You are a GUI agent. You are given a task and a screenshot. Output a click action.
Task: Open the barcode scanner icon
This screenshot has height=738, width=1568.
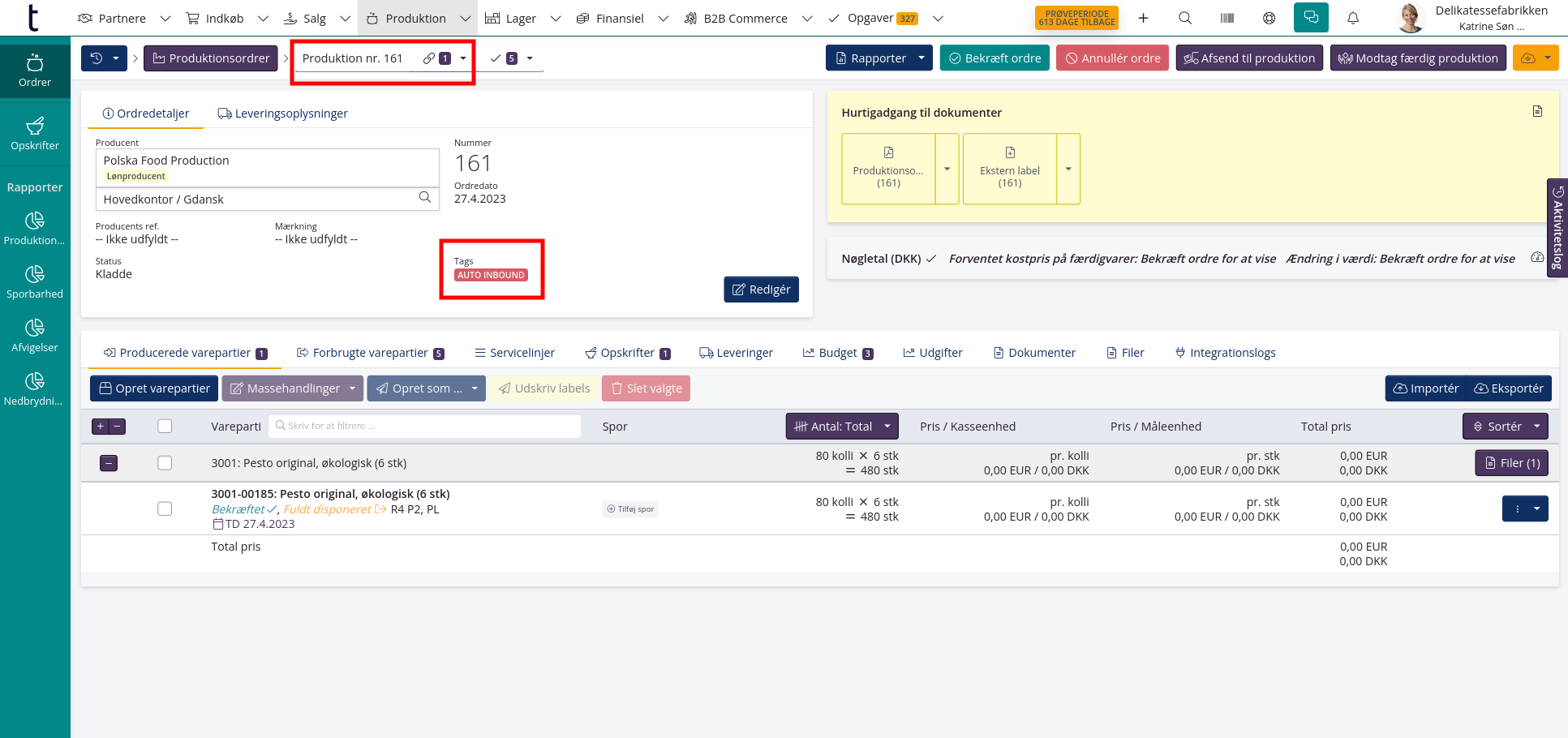click(1227, 18)
